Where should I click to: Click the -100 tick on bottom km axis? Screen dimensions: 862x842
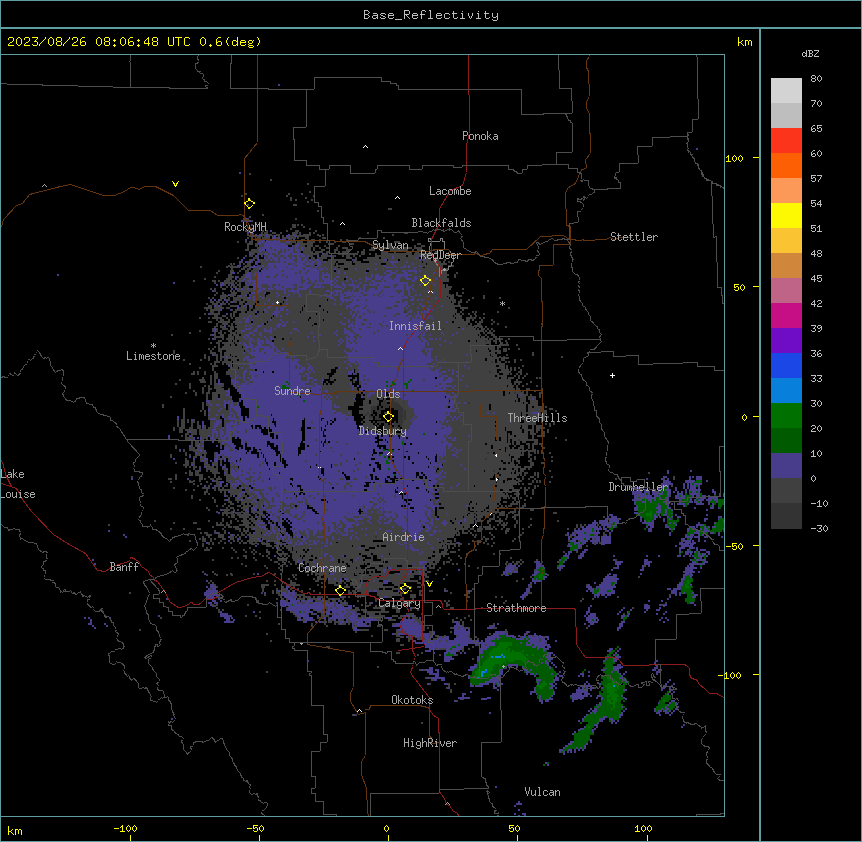125,828
